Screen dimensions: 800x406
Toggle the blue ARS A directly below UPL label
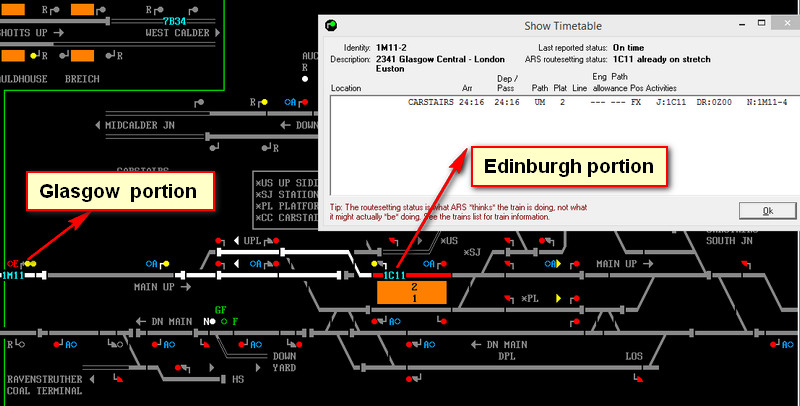(x=255, y=264)
